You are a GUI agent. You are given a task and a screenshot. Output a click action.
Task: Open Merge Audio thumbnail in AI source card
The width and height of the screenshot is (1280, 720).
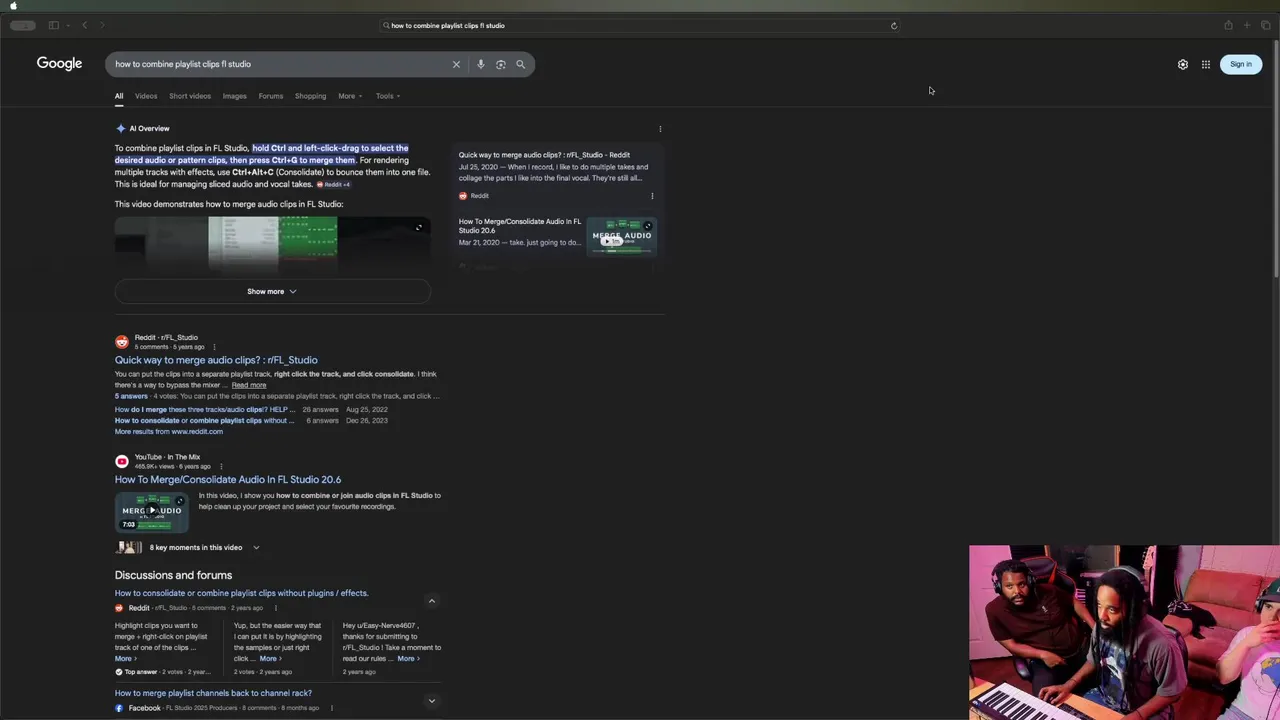621,236
